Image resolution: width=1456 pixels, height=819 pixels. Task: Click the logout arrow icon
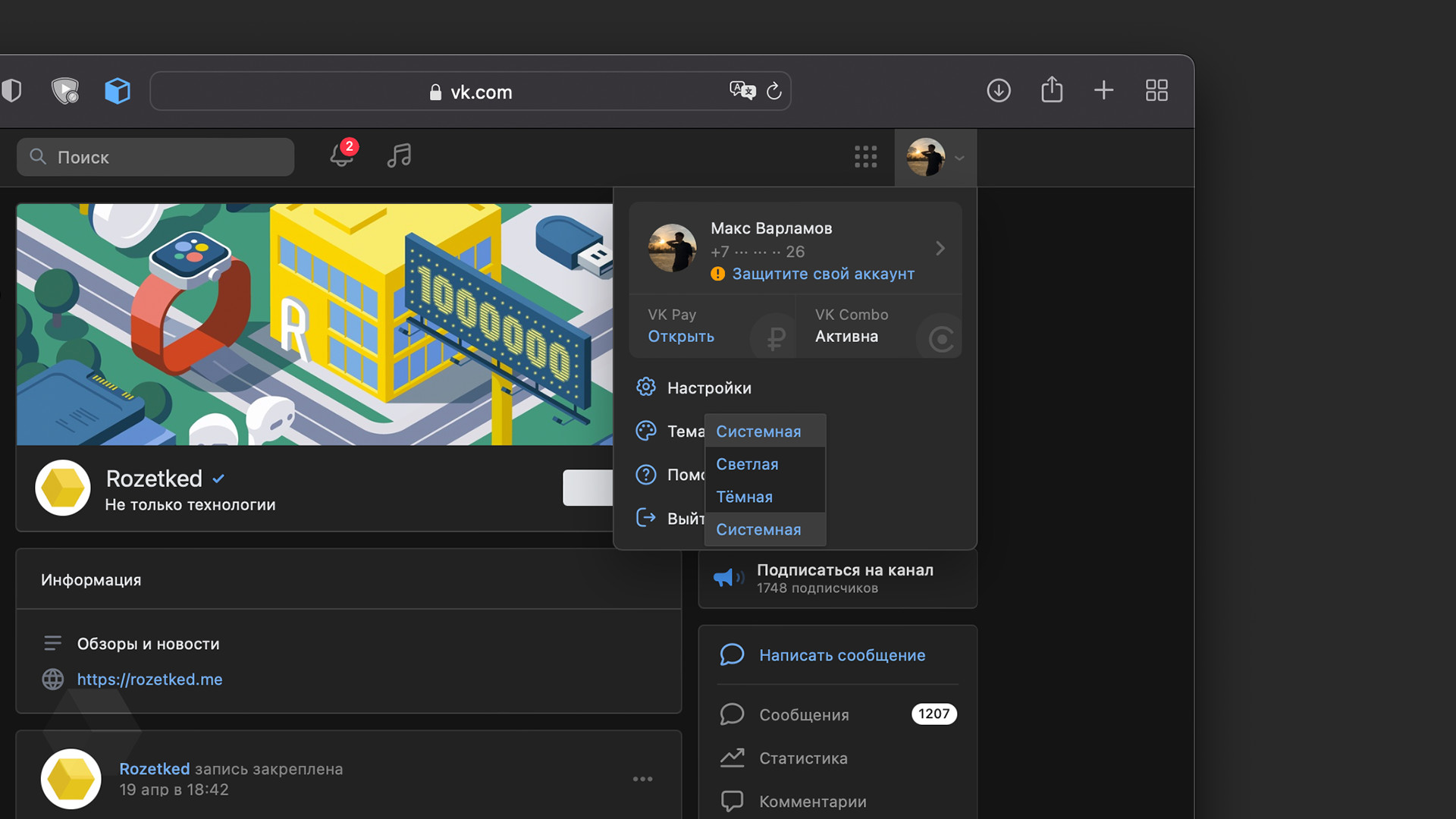click(645, 518)
